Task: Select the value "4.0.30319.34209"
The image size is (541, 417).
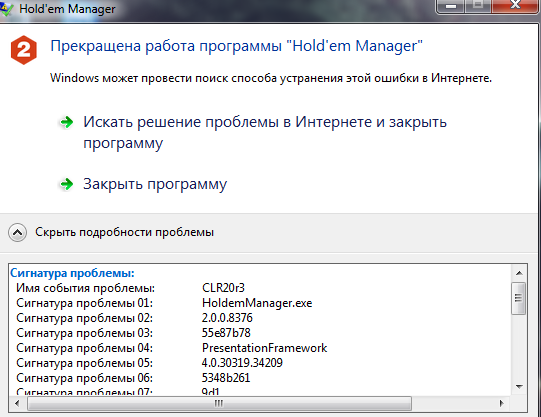Action: click(242, 363)
